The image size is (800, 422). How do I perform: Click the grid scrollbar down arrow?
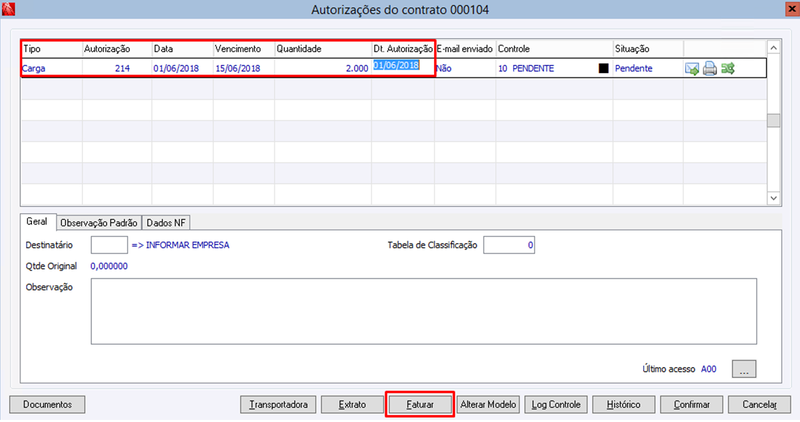pyautogui.click(x=773, y=198)
